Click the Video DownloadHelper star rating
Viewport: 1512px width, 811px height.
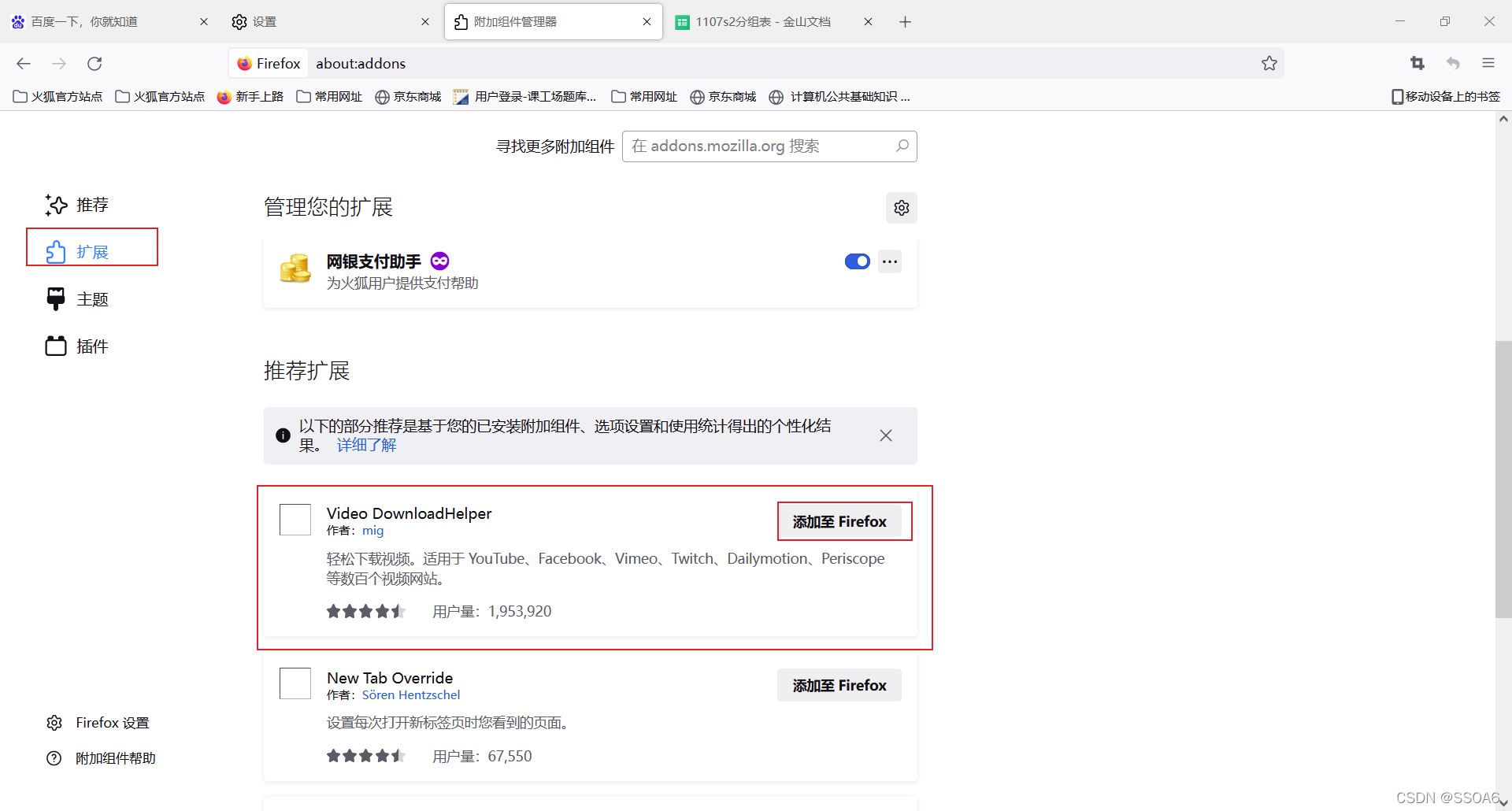(x=366, y=611)
